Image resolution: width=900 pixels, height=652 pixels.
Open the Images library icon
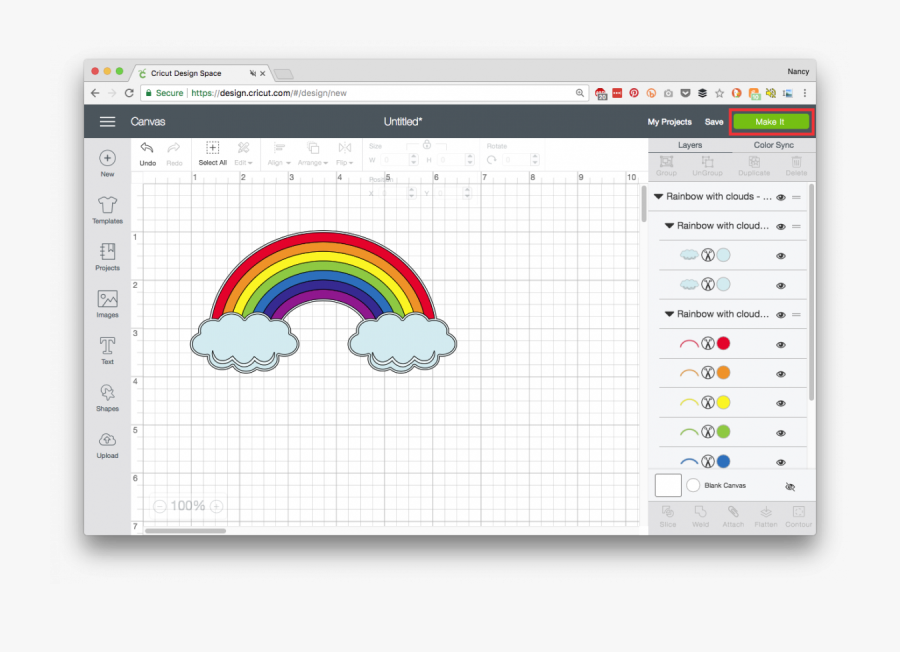[107, 299]
